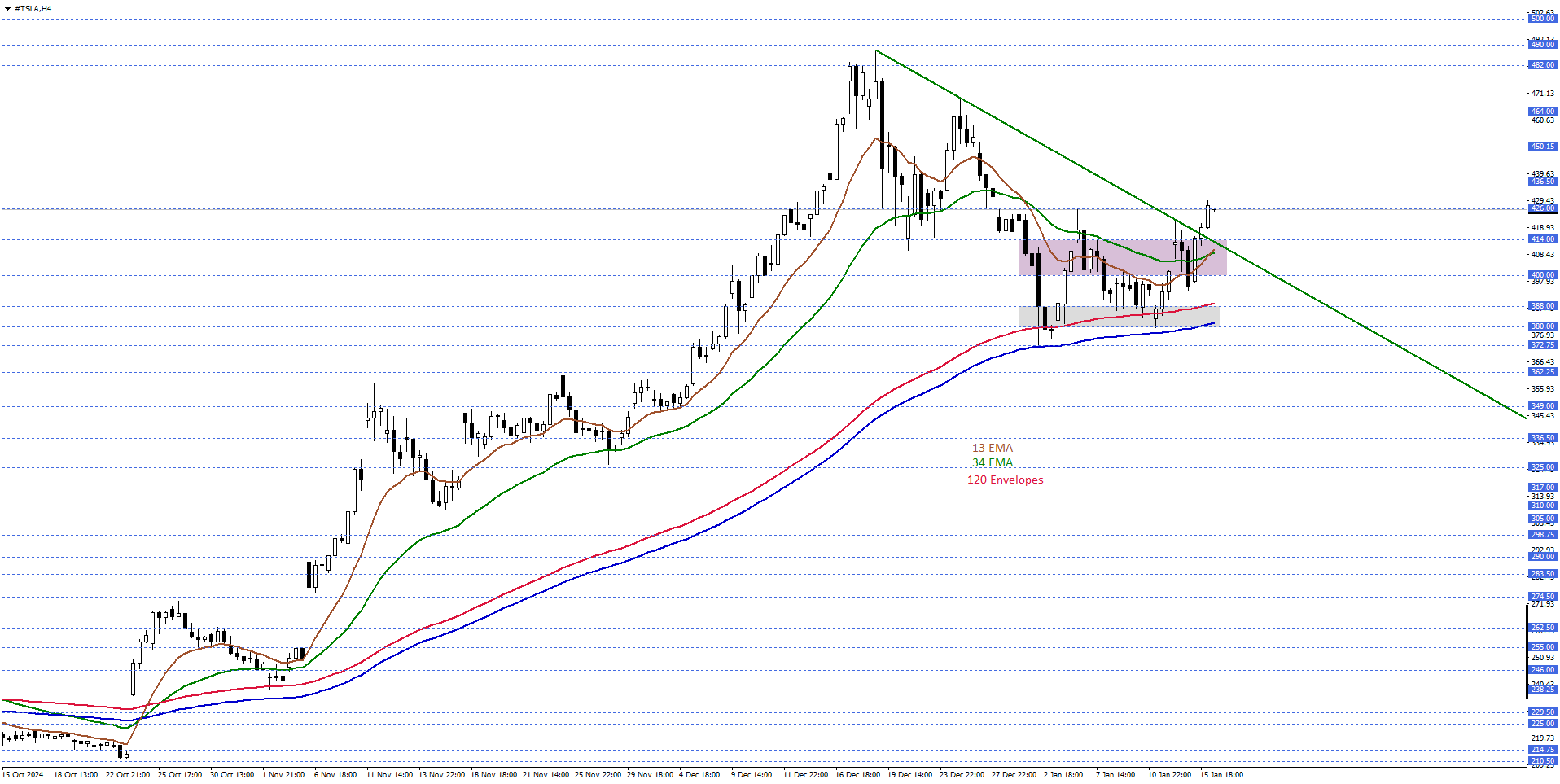Click the 15 Jan 18:00 time label
The image size is (1560, 784).
(x=1221, y=774)
